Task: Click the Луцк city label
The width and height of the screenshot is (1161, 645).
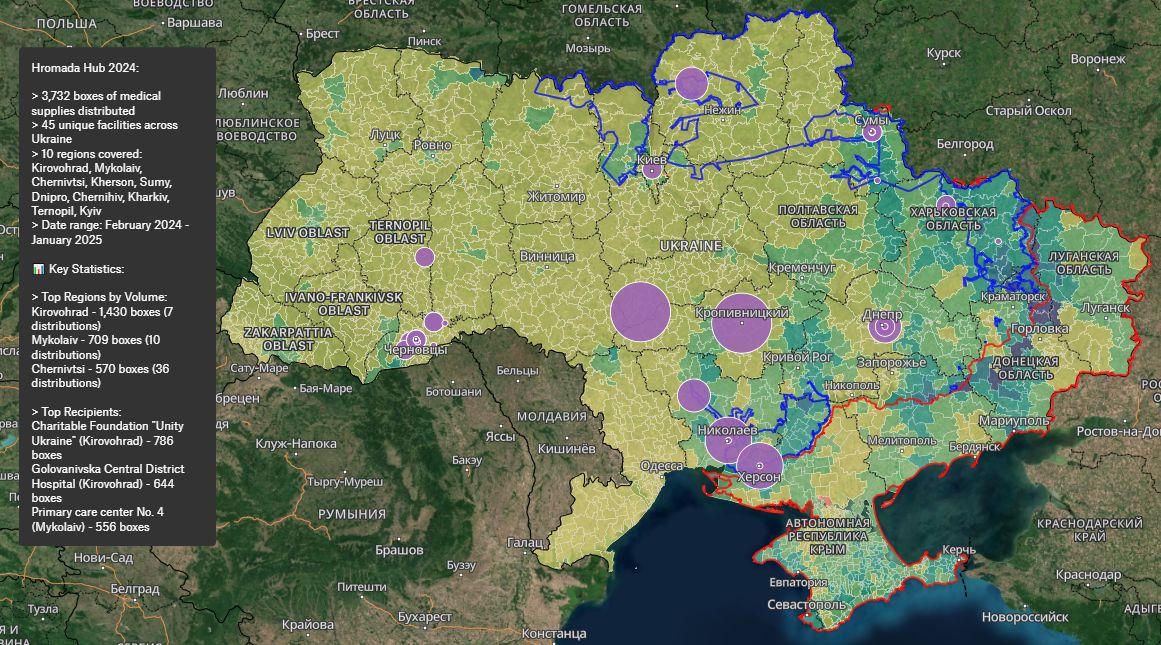Action: pyautogui.click(x=385, y=135)
